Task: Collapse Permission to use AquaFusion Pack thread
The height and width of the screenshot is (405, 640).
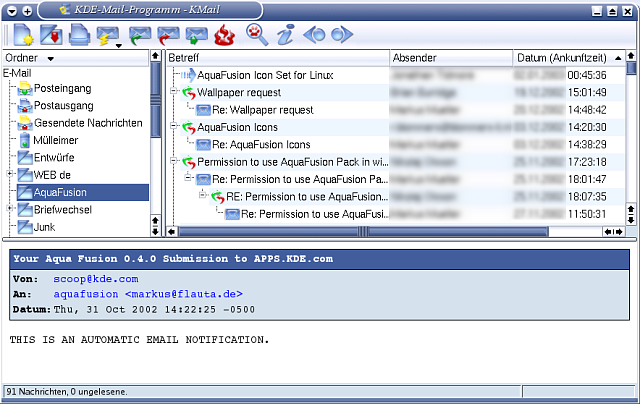Action: click(x=173, y=160)
